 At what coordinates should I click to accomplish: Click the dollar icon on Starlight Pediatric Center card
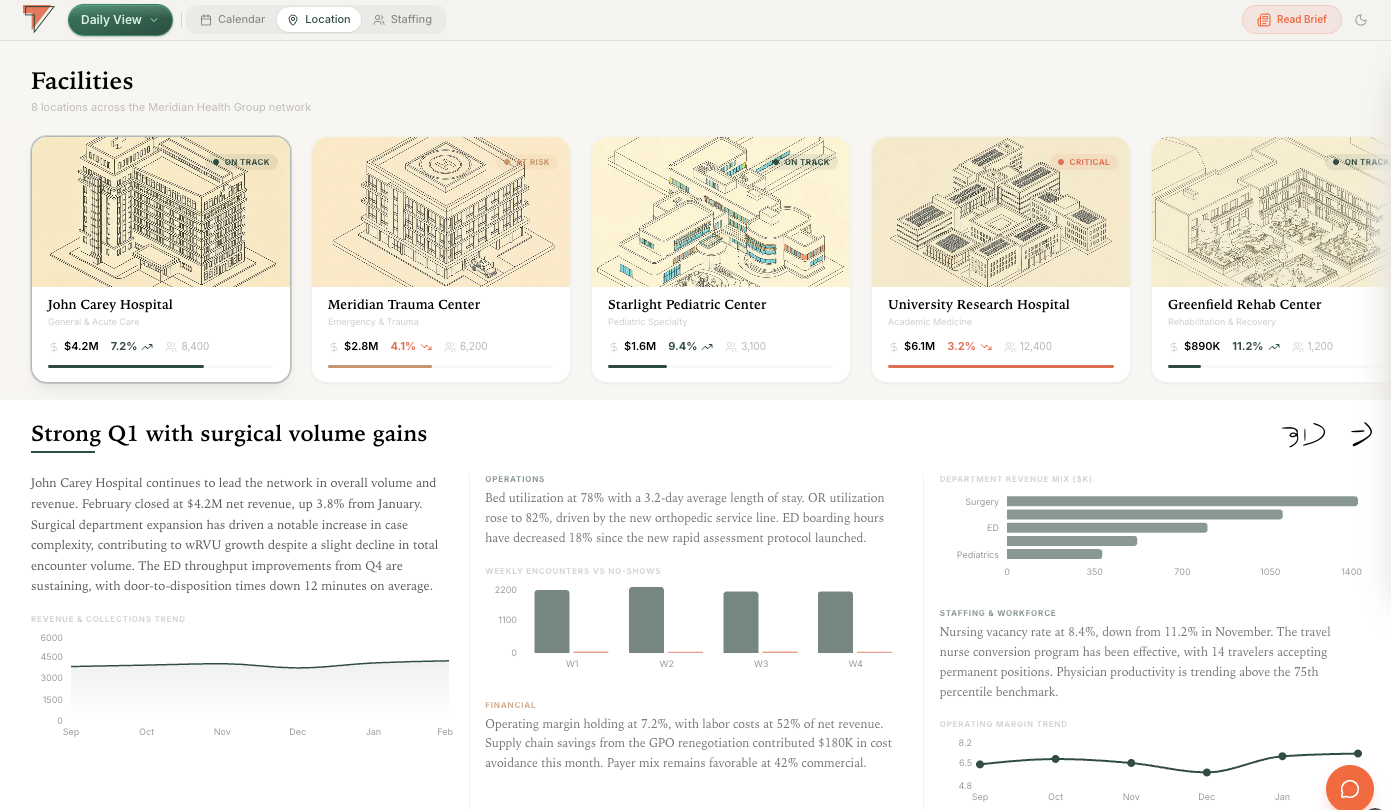point(614,347)
